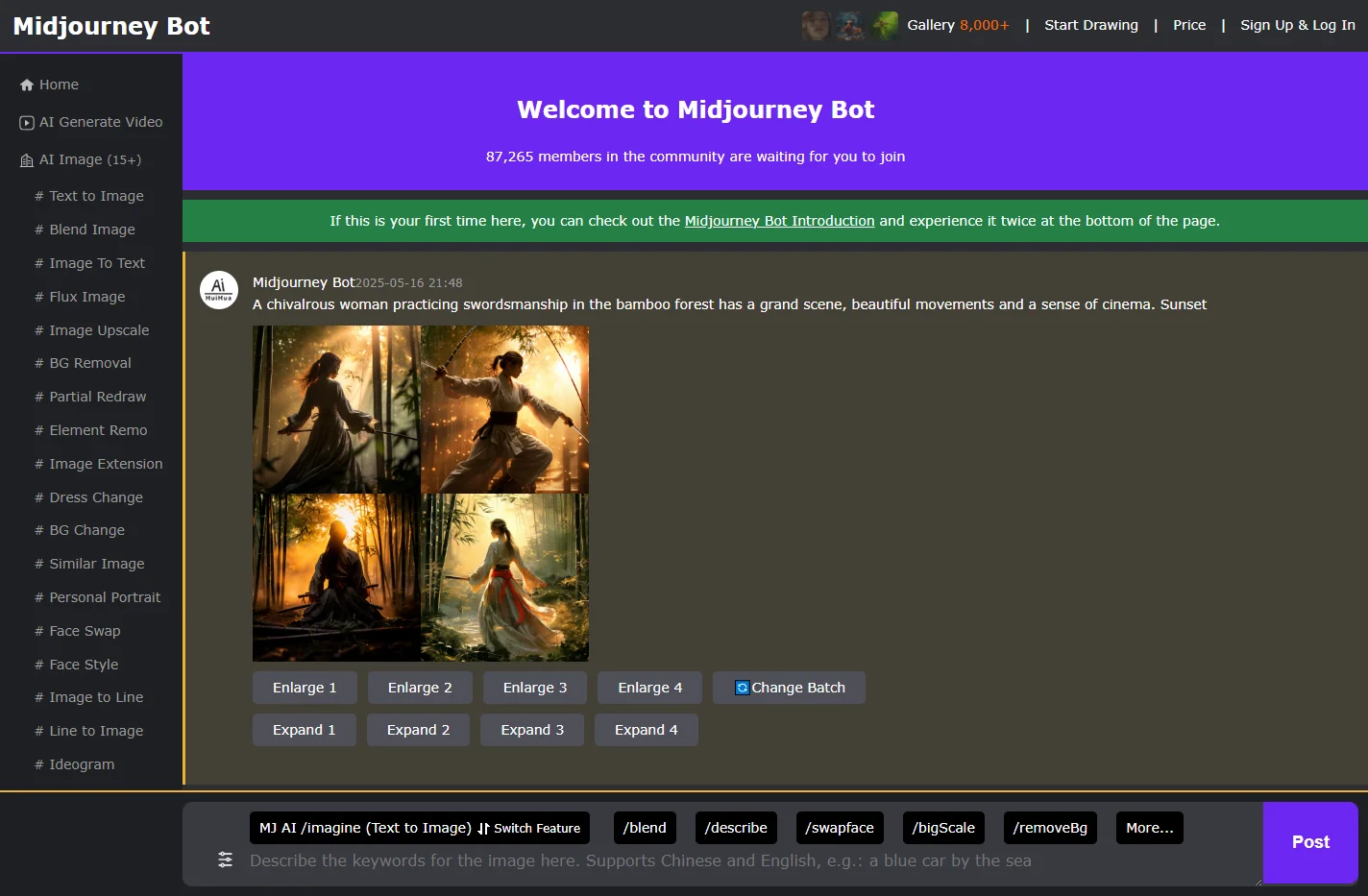Expand the More... commands menu
Viewport: 1368px width, 896px height.
[1150, 828]
